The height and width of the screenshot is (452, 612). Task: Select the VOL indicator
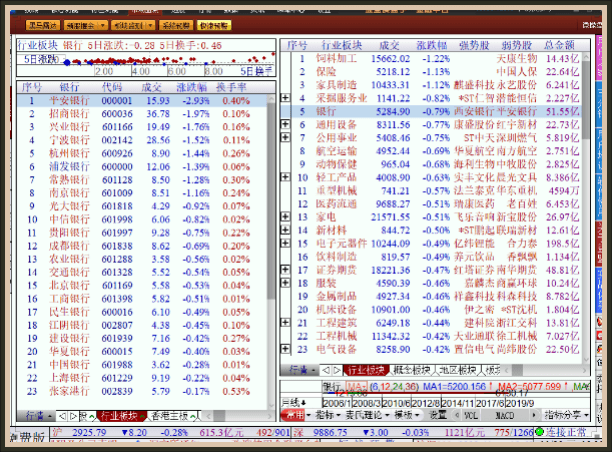click(471, 415)
